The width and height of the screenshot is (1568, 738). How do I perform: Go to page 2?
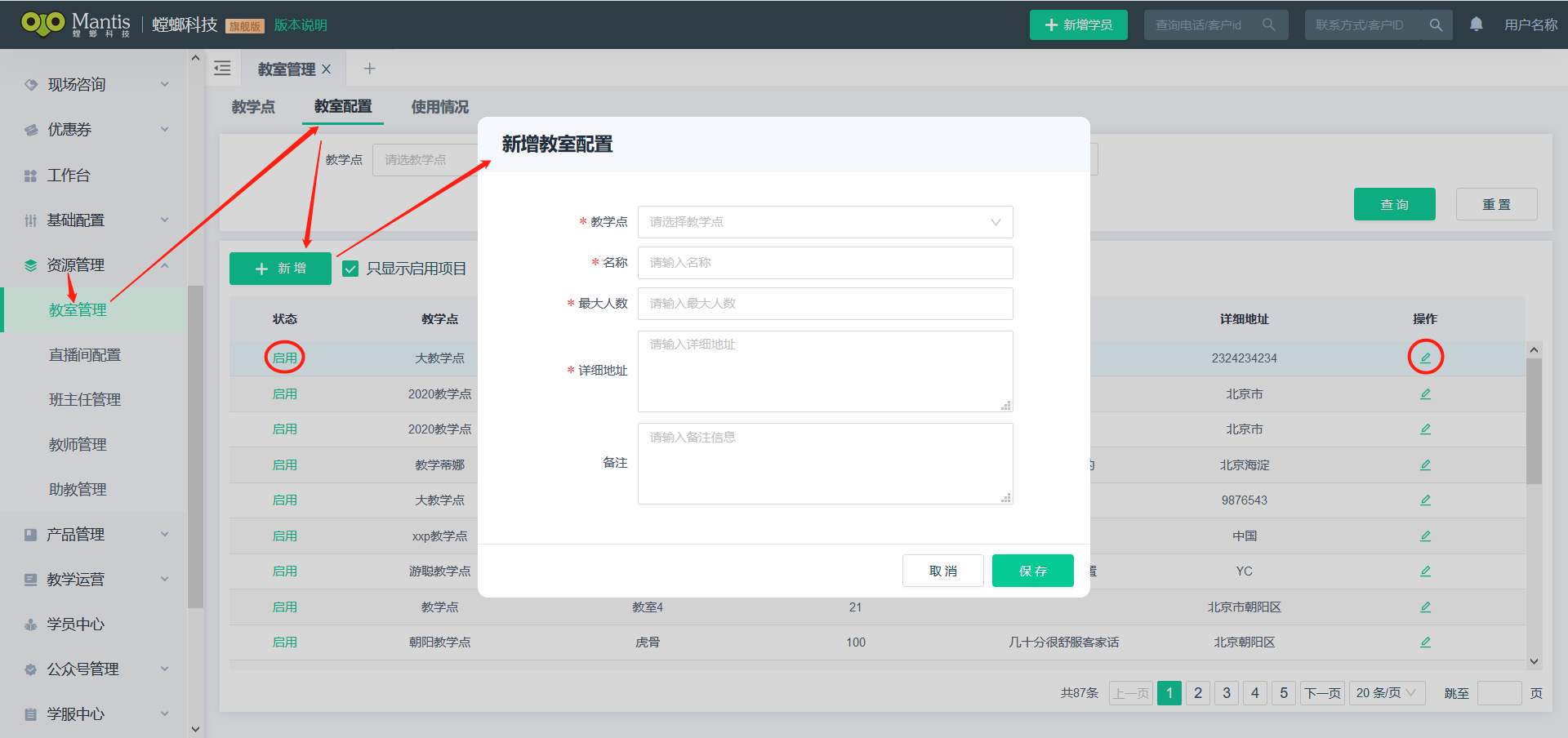(x=1198, y=693)
